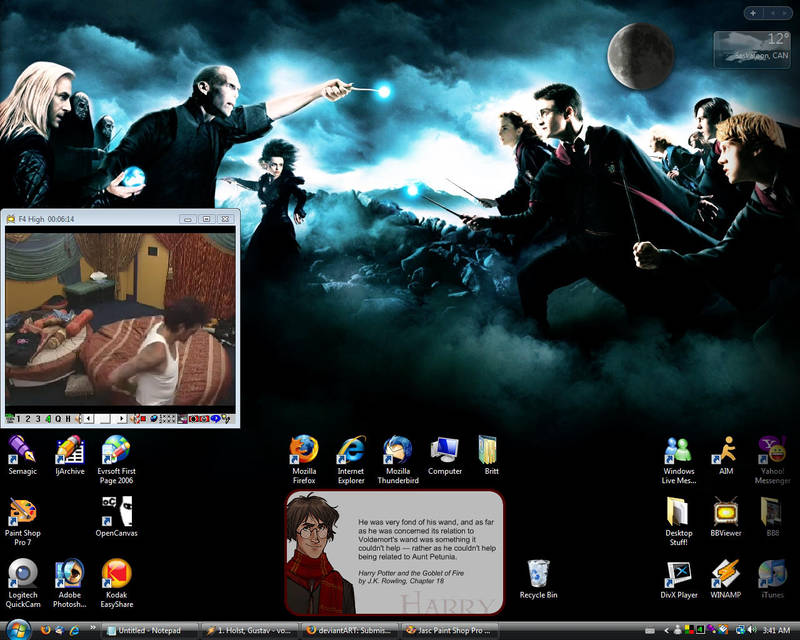Image resolution: width=800 pixels, height=640 pixels.
Task: Switch to camera 2 in viewer toolbar
Action: (28, 419)
